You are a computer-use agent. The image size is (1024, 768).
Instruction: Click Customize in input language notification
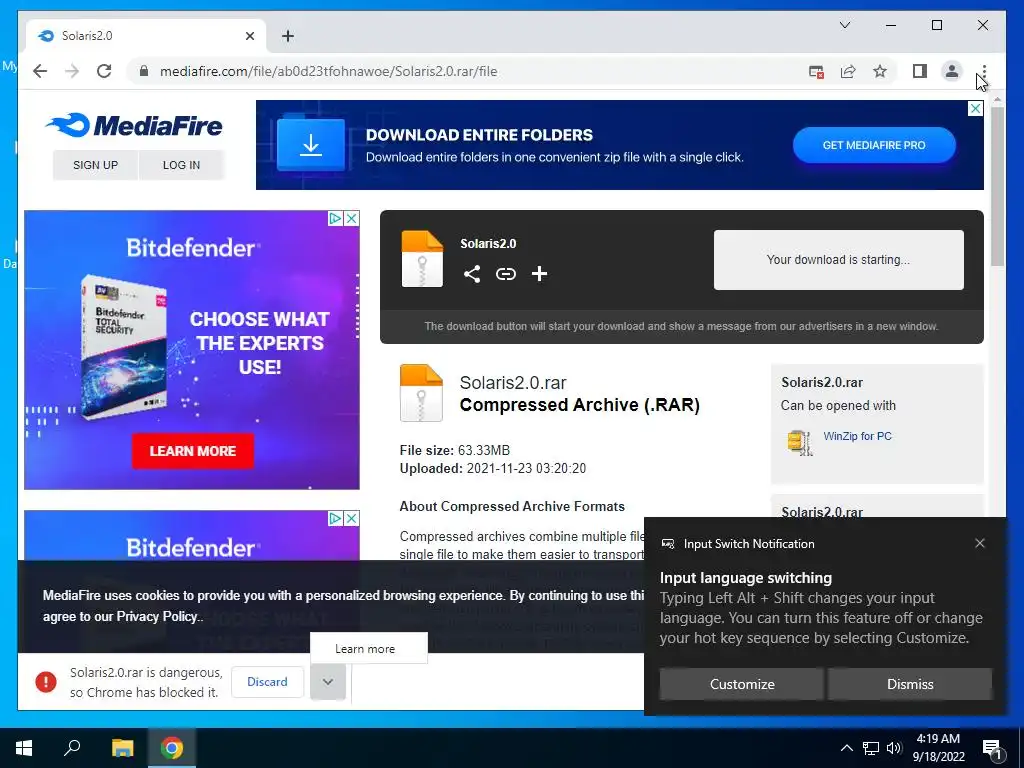[742, 684]
